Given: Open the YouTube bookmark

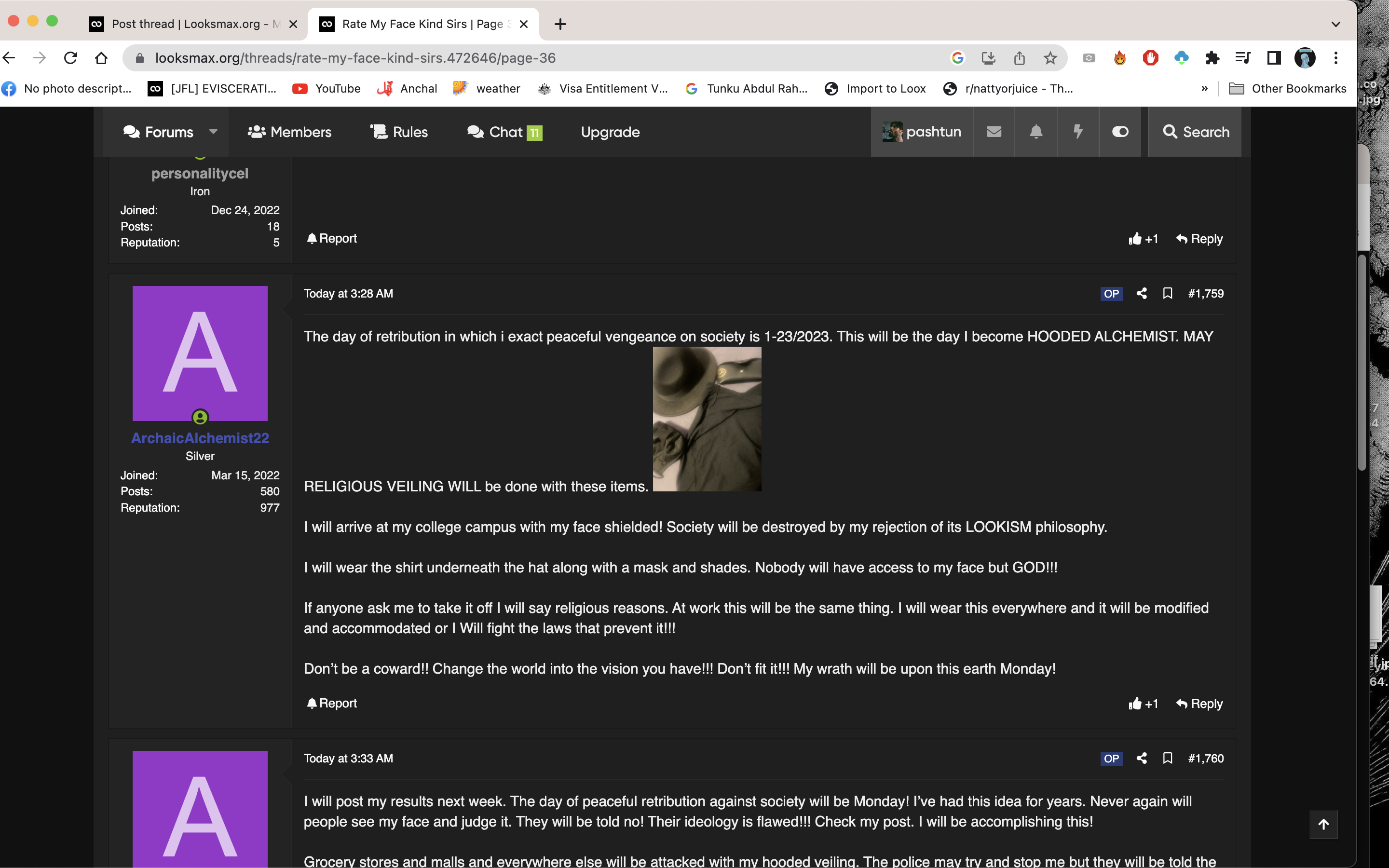Looking at the screenshot, I should point(327,88).
